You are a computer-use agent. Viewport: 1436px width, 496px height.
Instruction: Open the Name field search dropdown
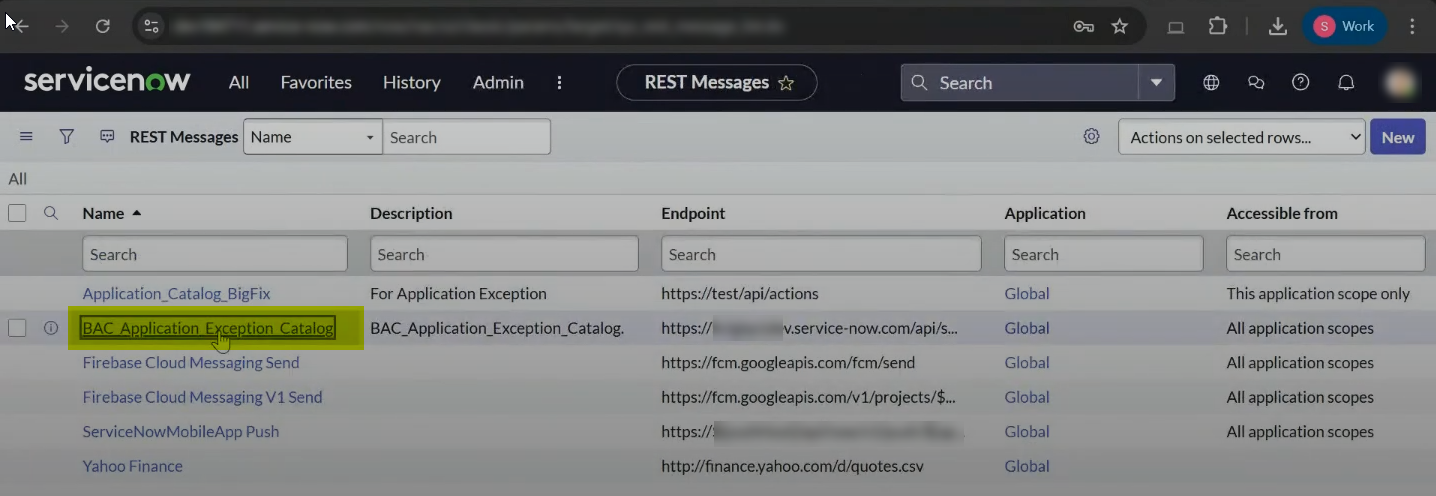[x=312, y=137]
